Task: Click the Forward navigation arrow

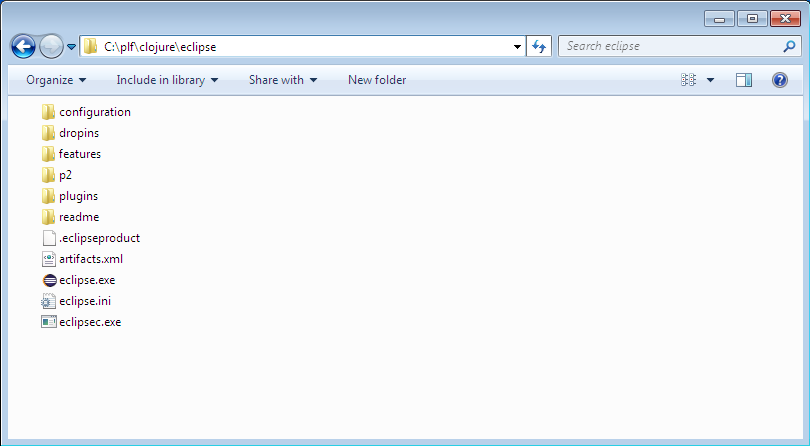Action: coord(51,47)
